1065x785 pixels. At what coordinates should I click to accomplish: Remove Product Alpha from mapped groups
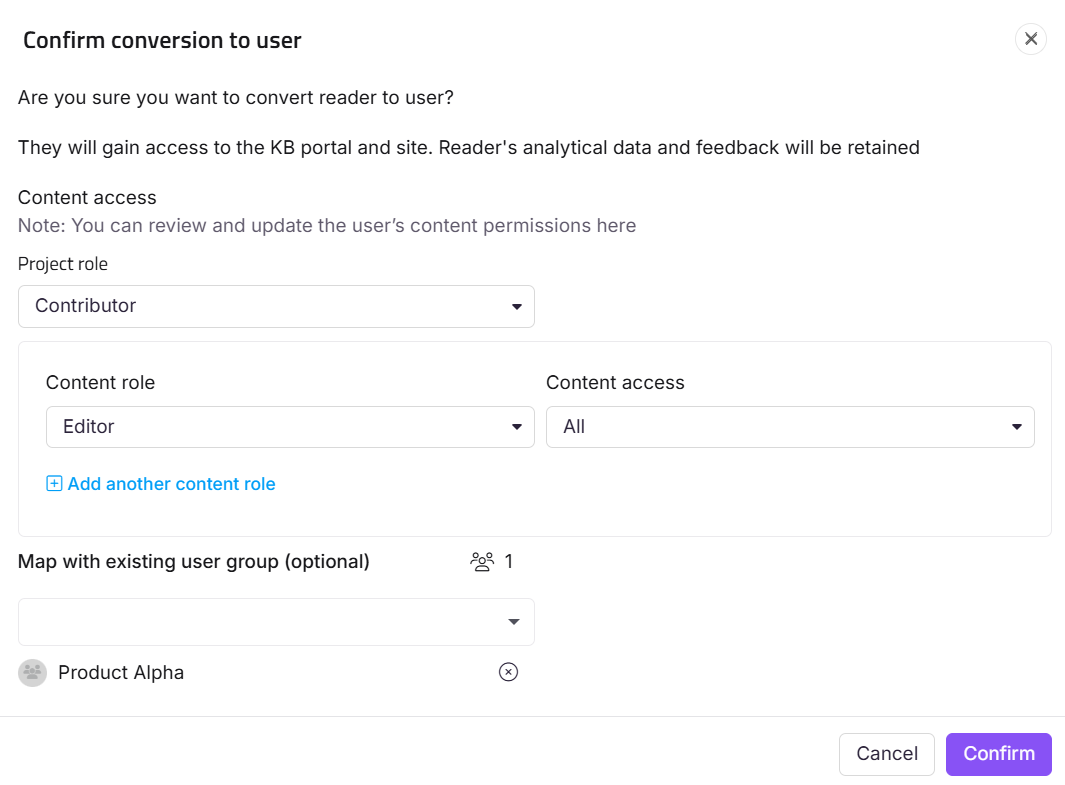coord(508,672)
